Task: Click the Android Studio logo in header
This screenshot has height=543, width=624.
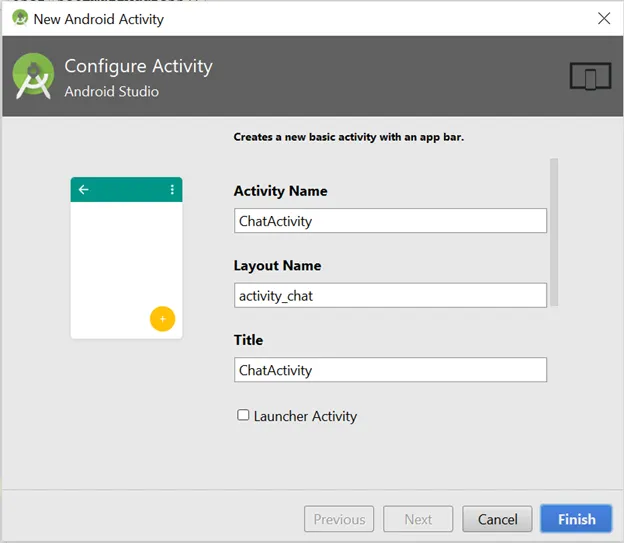Action: [x=33, y=76]
